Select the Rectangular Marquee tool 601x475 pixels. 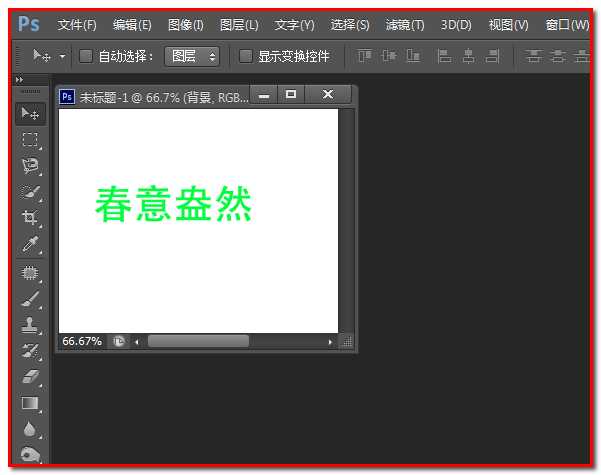(30, 140)
